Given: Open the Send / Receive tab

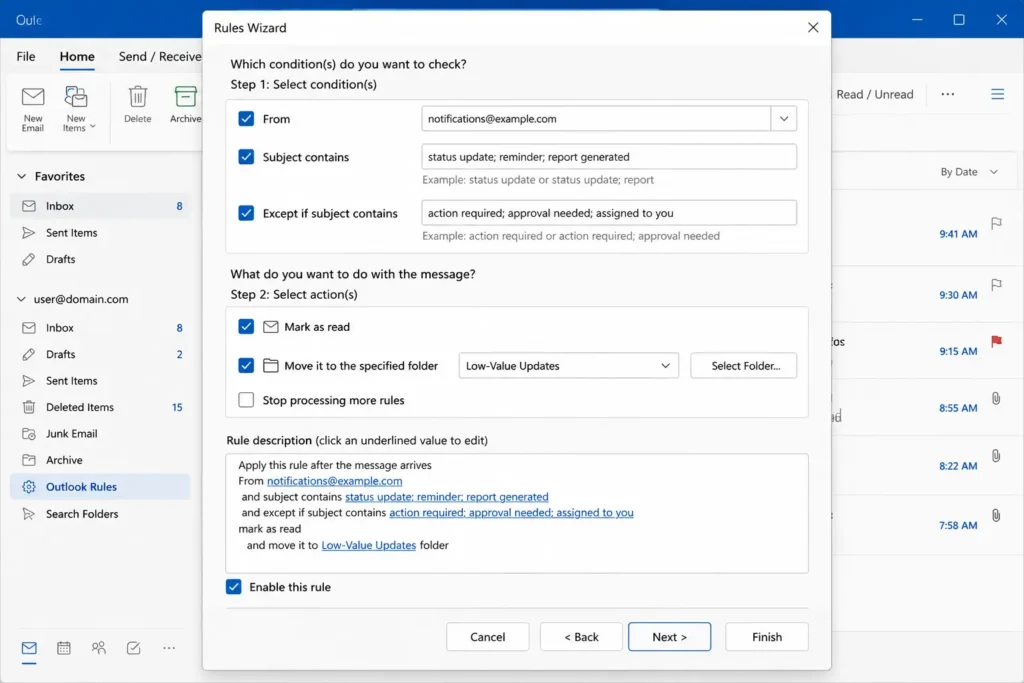Looking at the screenshot, I should 160,56.
